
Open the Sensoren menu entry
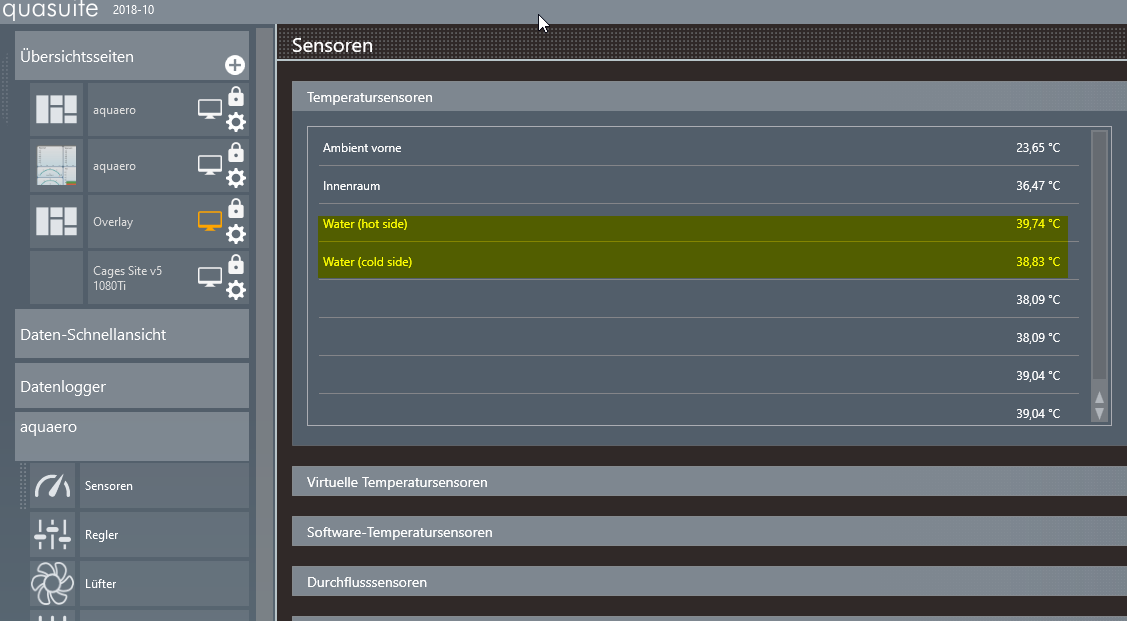click(164, 486)
